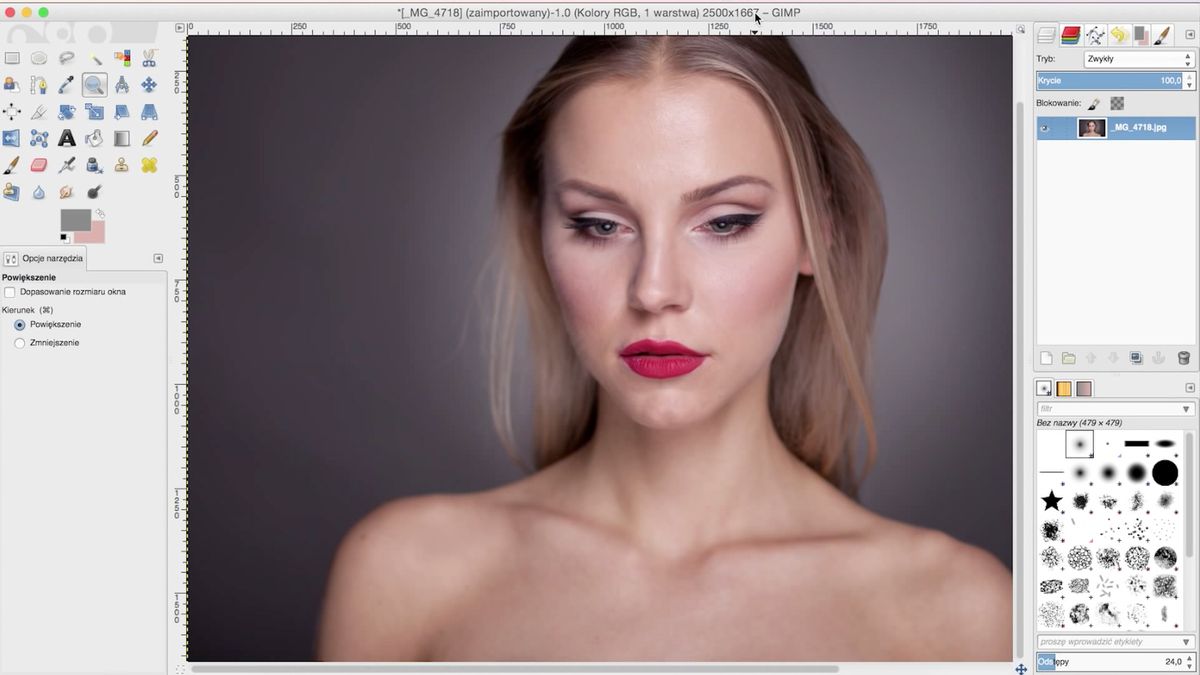Select the Clone stamp tool
This screenshot has width=1200, height=675.
click(122, 165)
